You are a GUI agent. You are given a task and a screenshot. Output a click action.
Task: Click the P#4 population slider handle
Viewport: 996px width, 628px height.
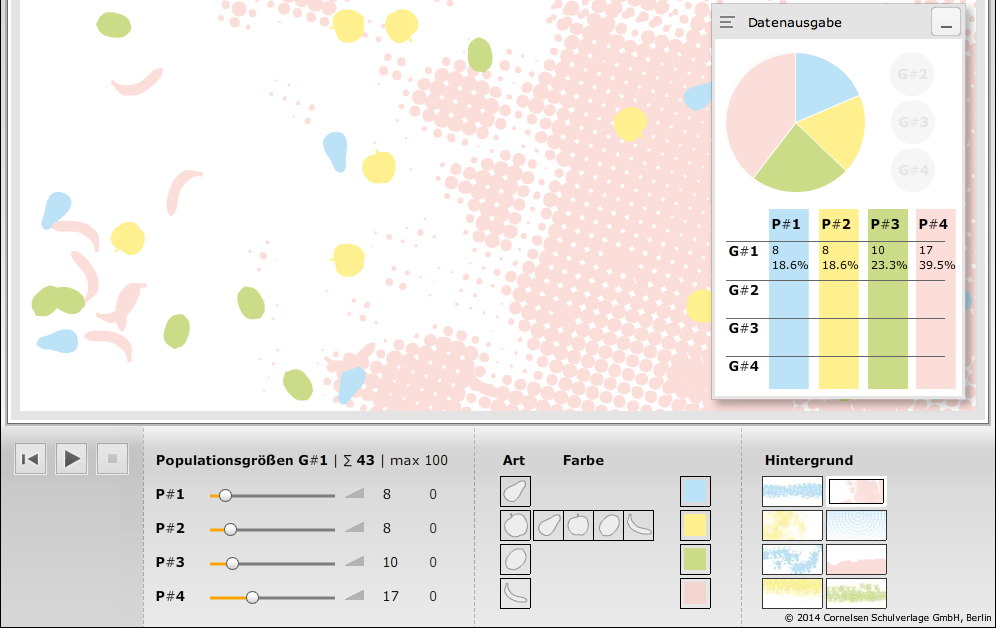[x=252, y=597]
